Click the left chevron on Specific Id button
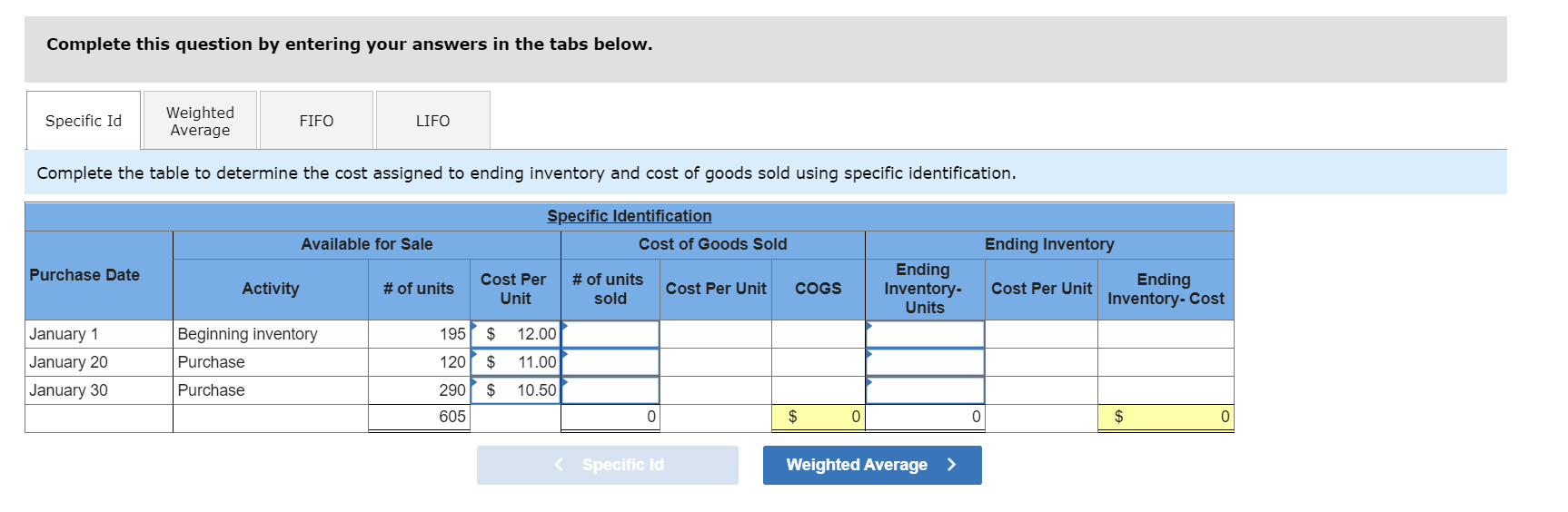The image size is (1568, 512). coord(559,465)
